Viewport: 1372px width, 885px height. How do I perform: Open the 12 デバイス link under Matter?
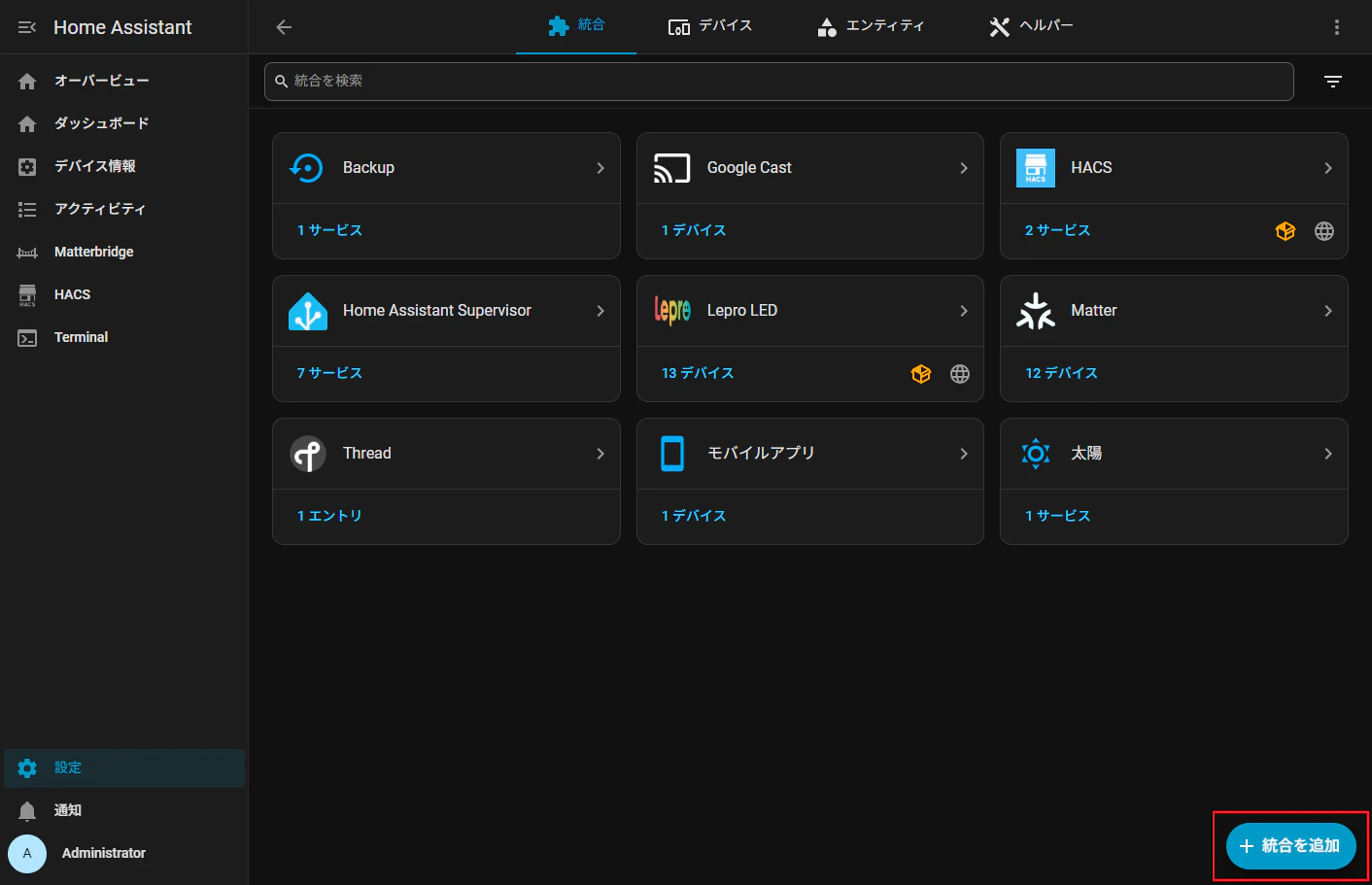point(1061,374)
